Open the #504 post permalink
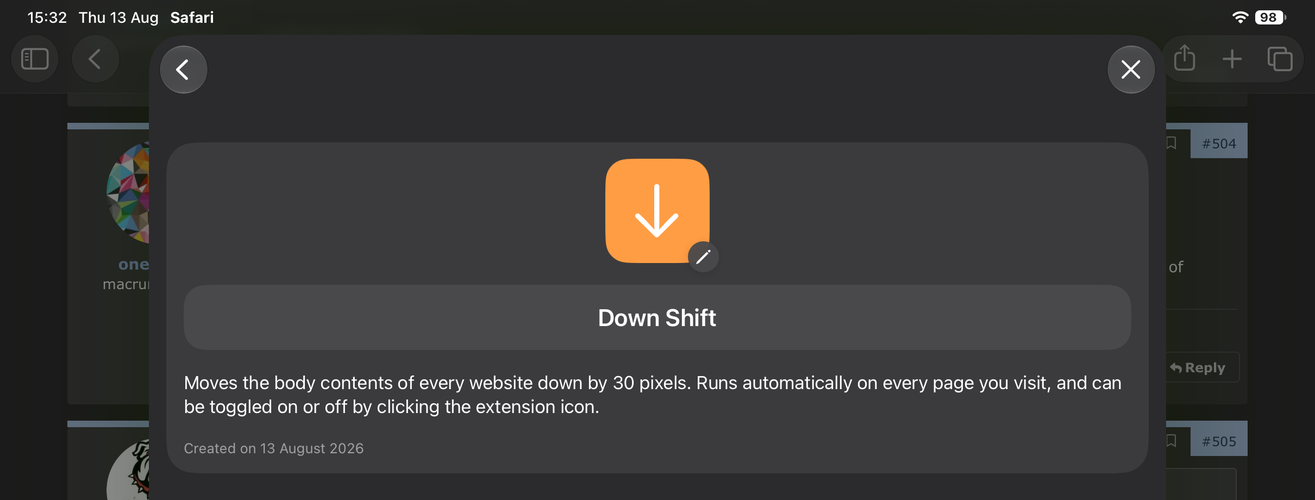Image resolution: width=1315 pixels, height=500 pixels. [x=1219, y=143]
